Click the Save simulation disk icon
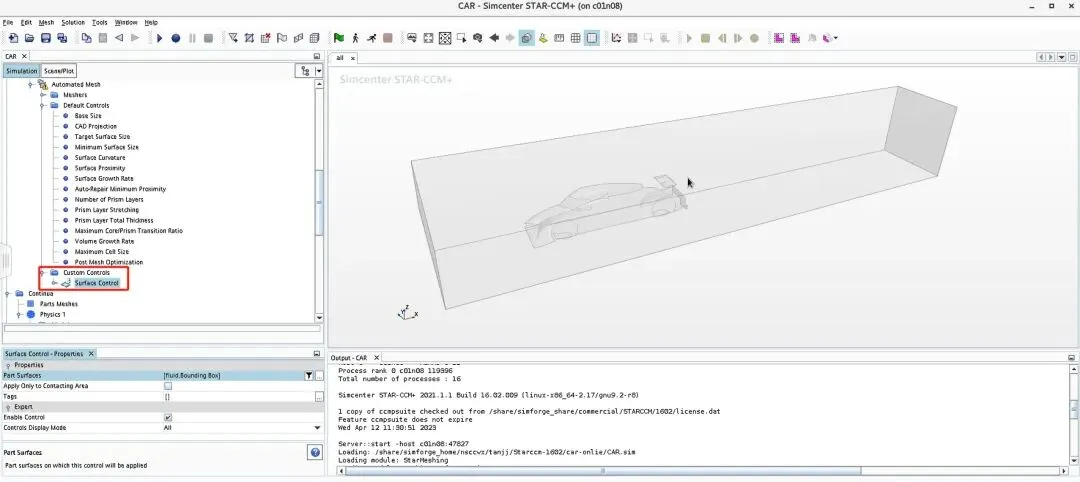The image size is (1080, 482). pyautogui.click(x=45, y=39)
